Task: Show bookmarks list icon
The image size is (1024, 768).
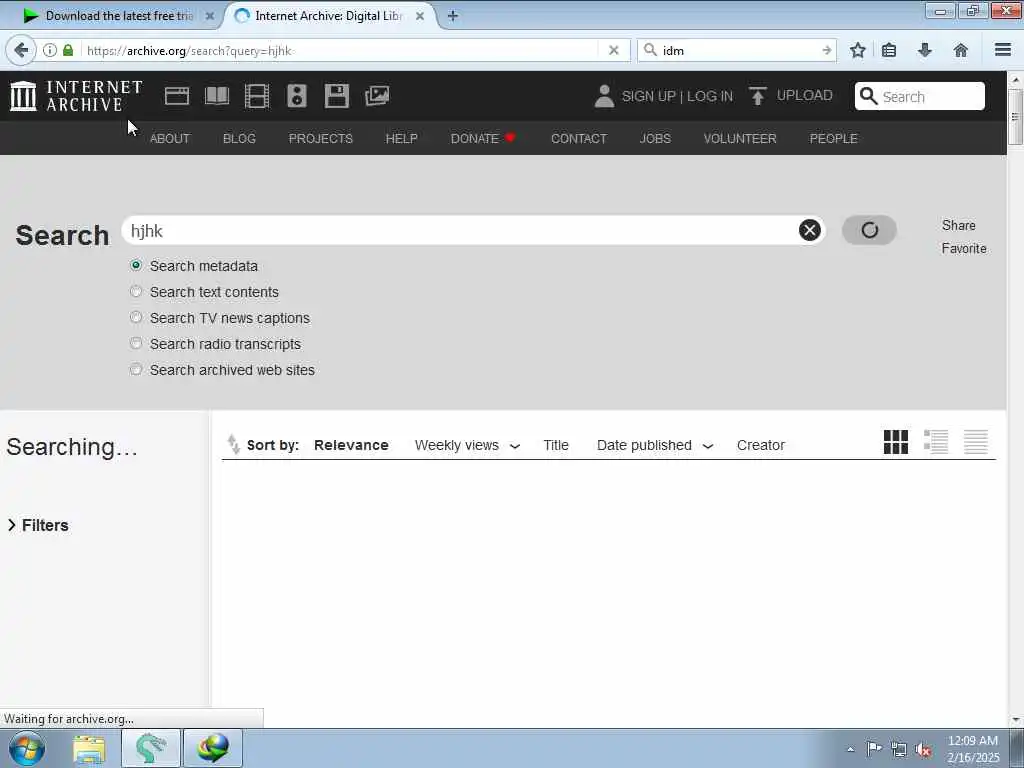Action: 889,50
